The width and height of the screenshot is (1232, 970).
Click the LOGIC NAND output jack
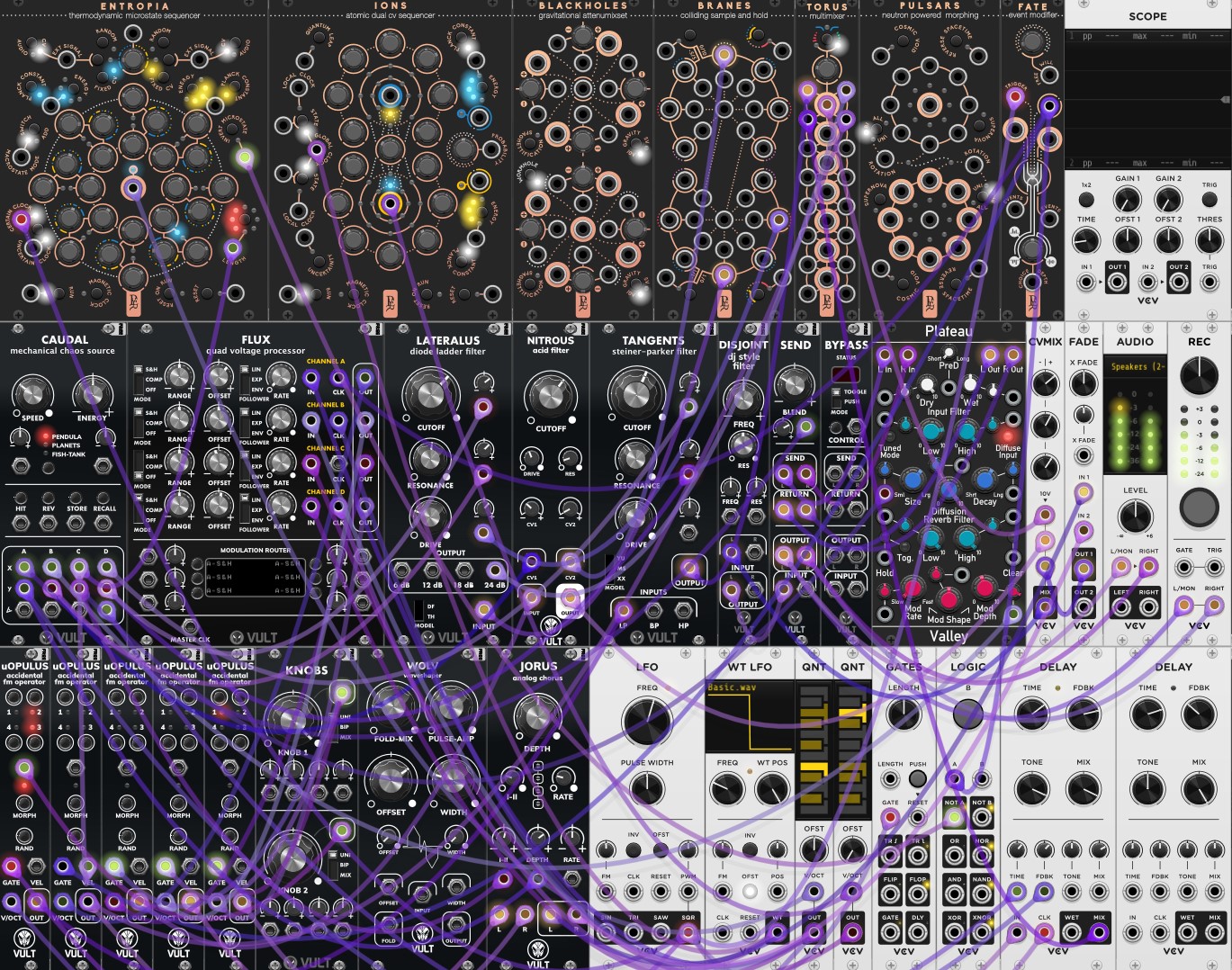tap(982, 894)
